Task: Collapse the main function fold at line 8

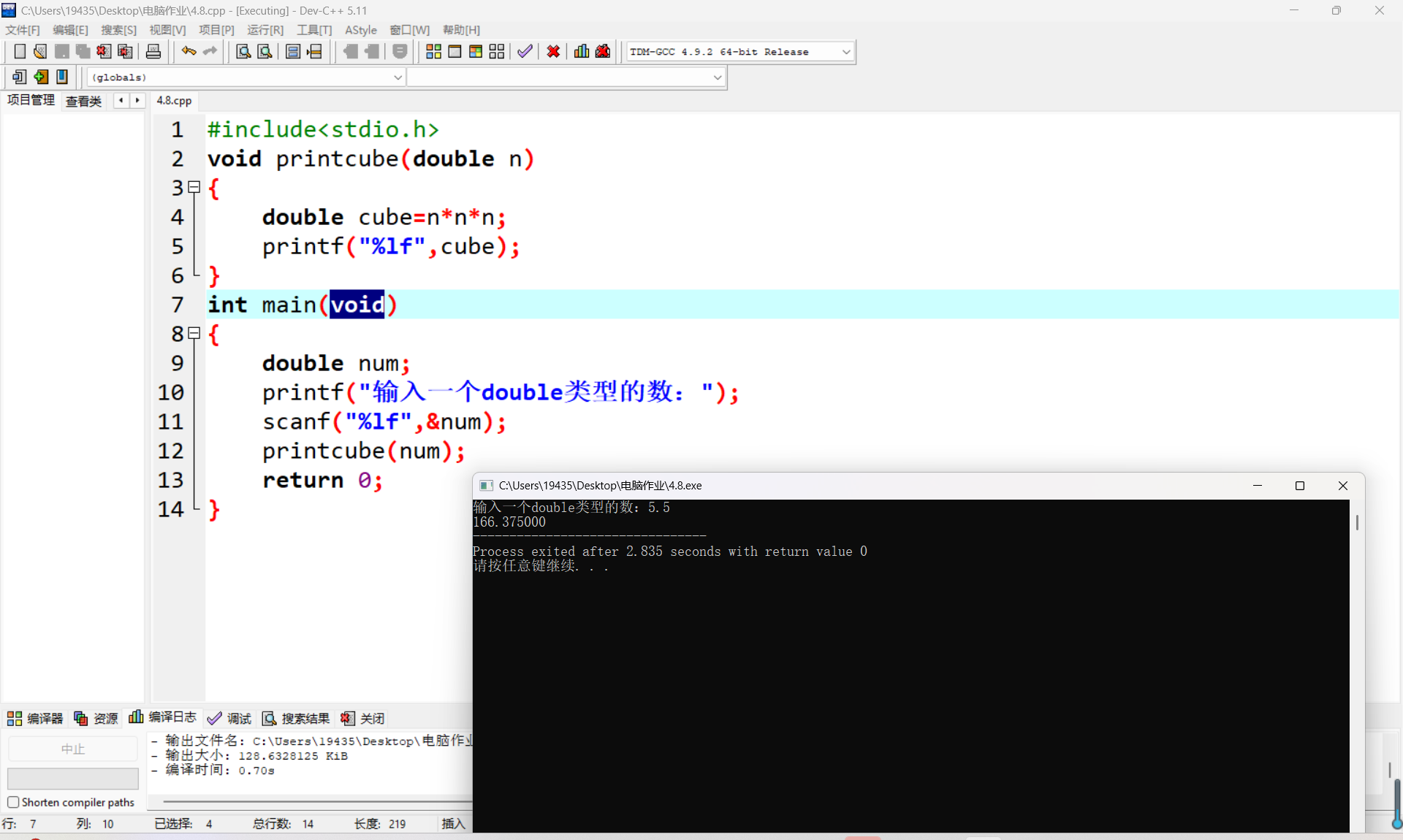Action: (x=194, y=334)
